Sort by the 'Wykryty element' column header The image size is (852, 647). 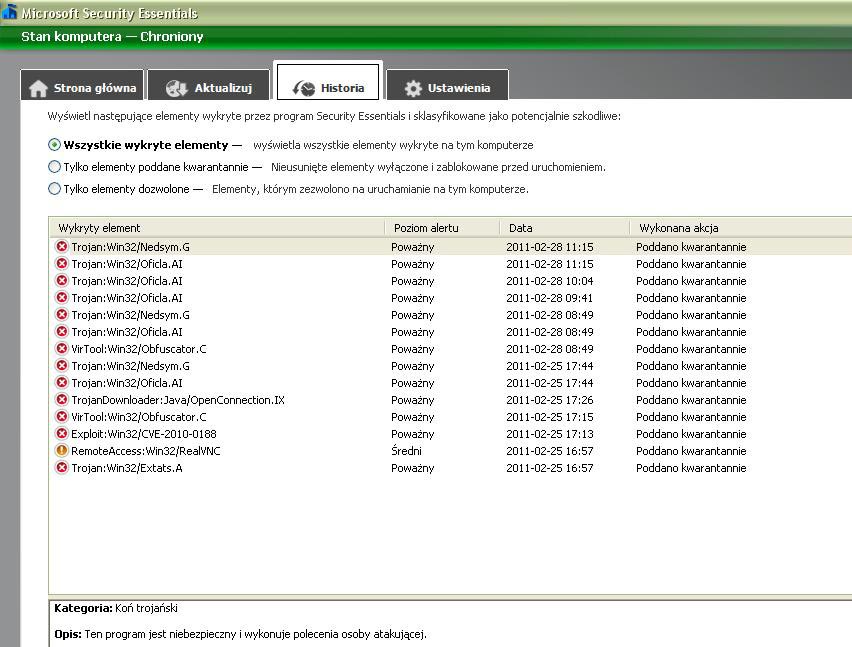click(217, 228)
